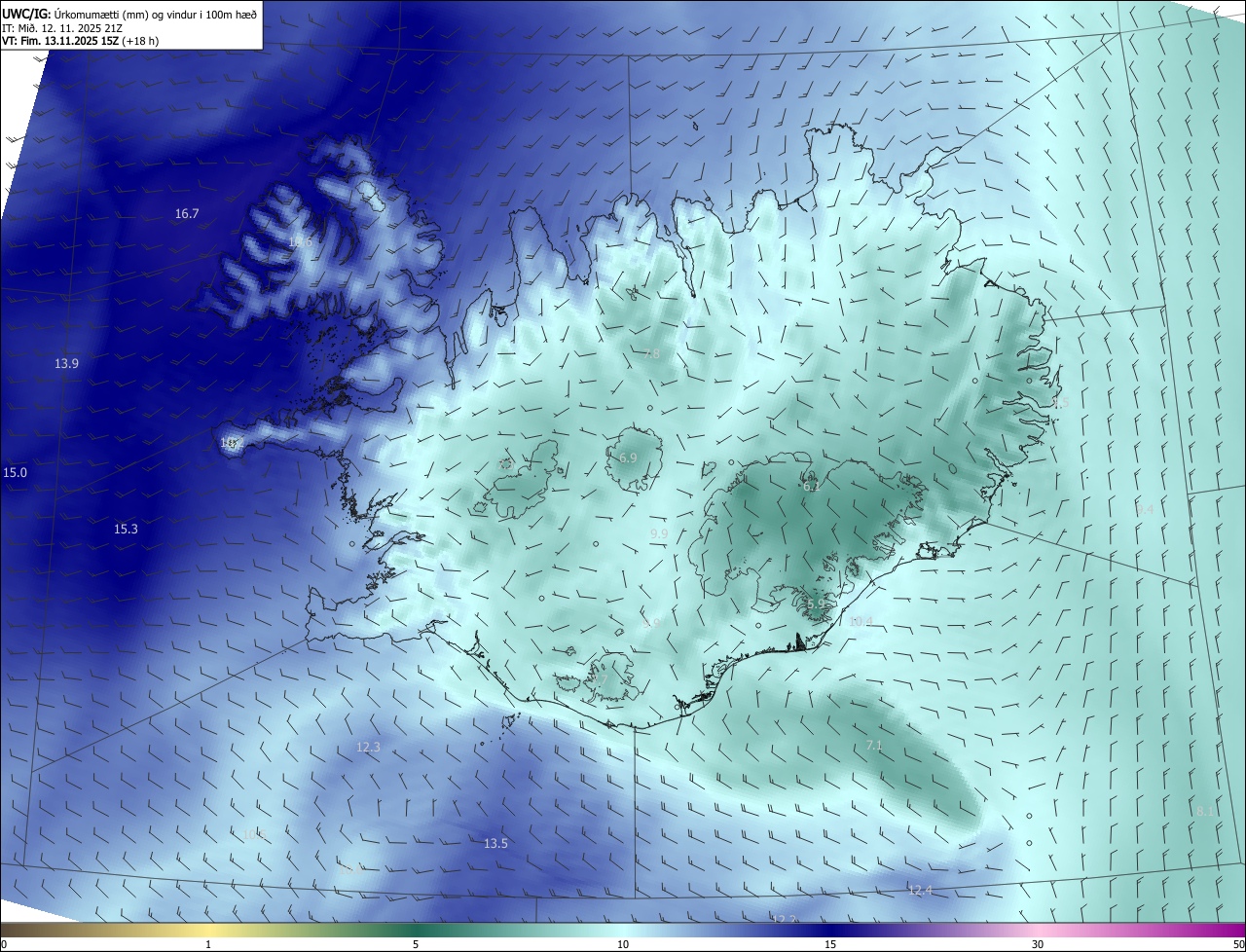
Task: Click the color scale label 30
Action: coord(1038,944)
